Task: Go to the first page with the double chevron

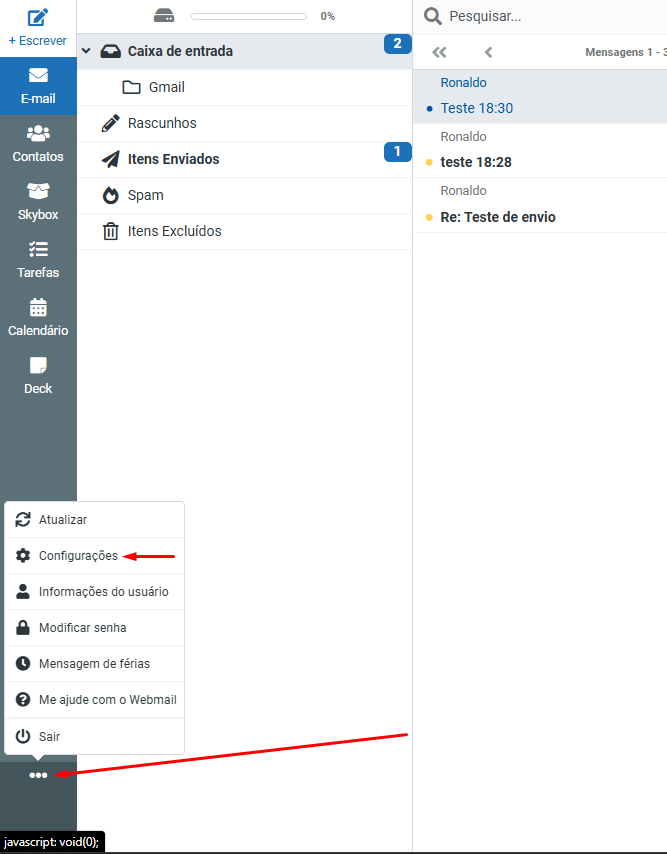Action: pos(439,52)
